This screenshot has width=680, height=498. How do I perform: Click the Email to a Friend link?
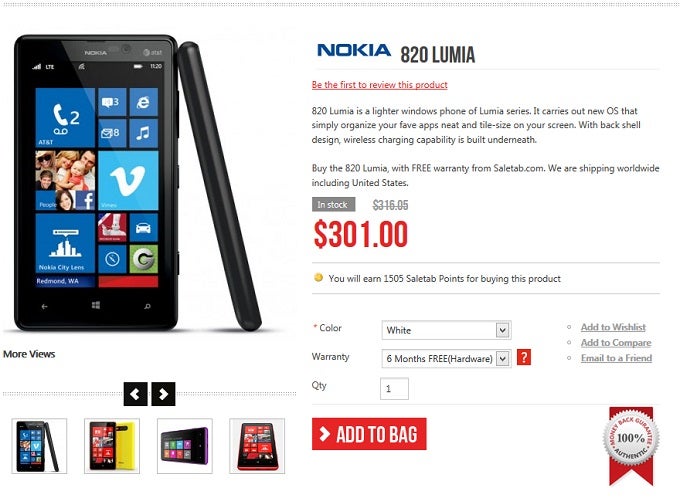(x=616, y=358)
